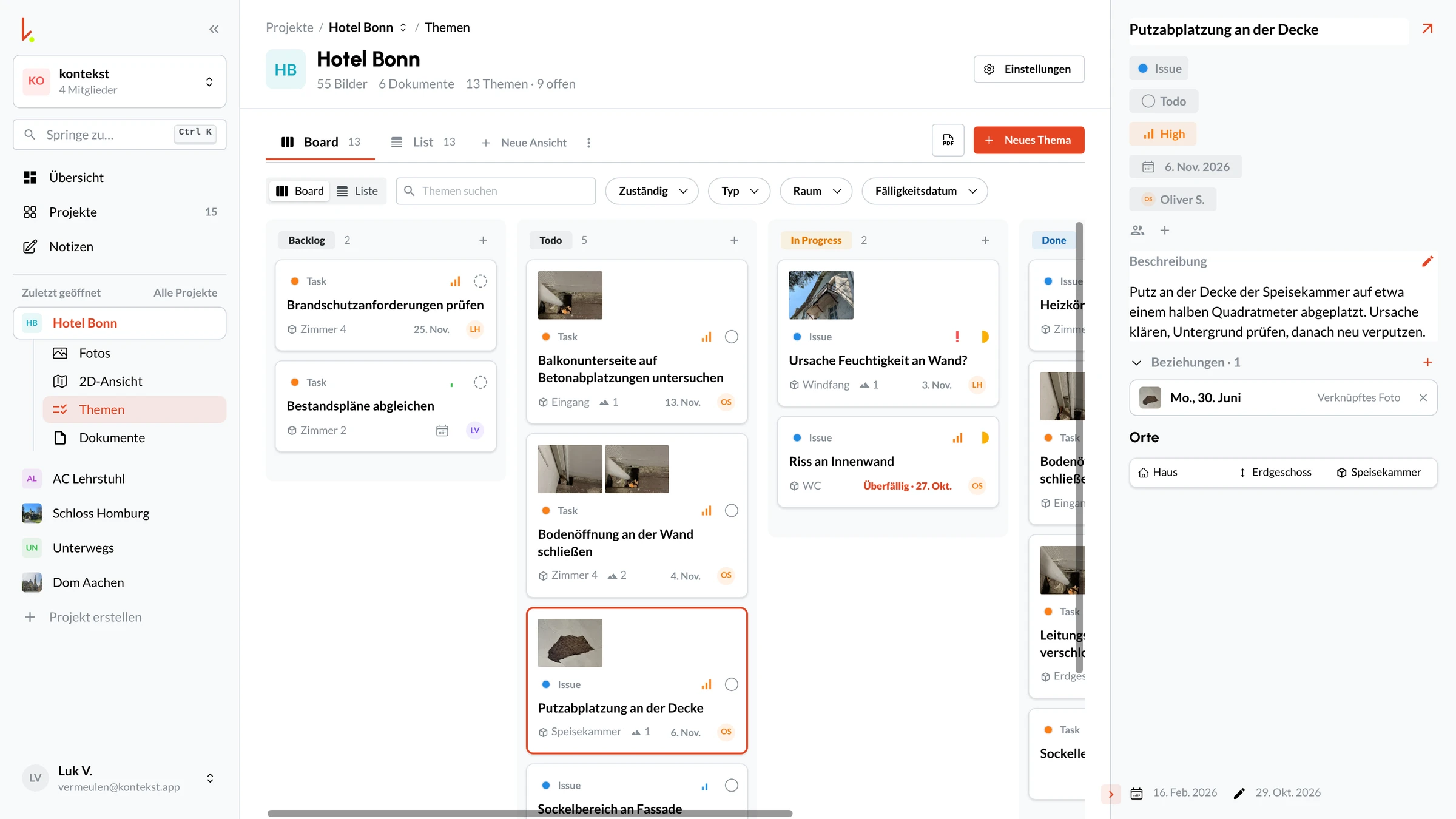Export board via the PDF icon

(x=948, y=140)
